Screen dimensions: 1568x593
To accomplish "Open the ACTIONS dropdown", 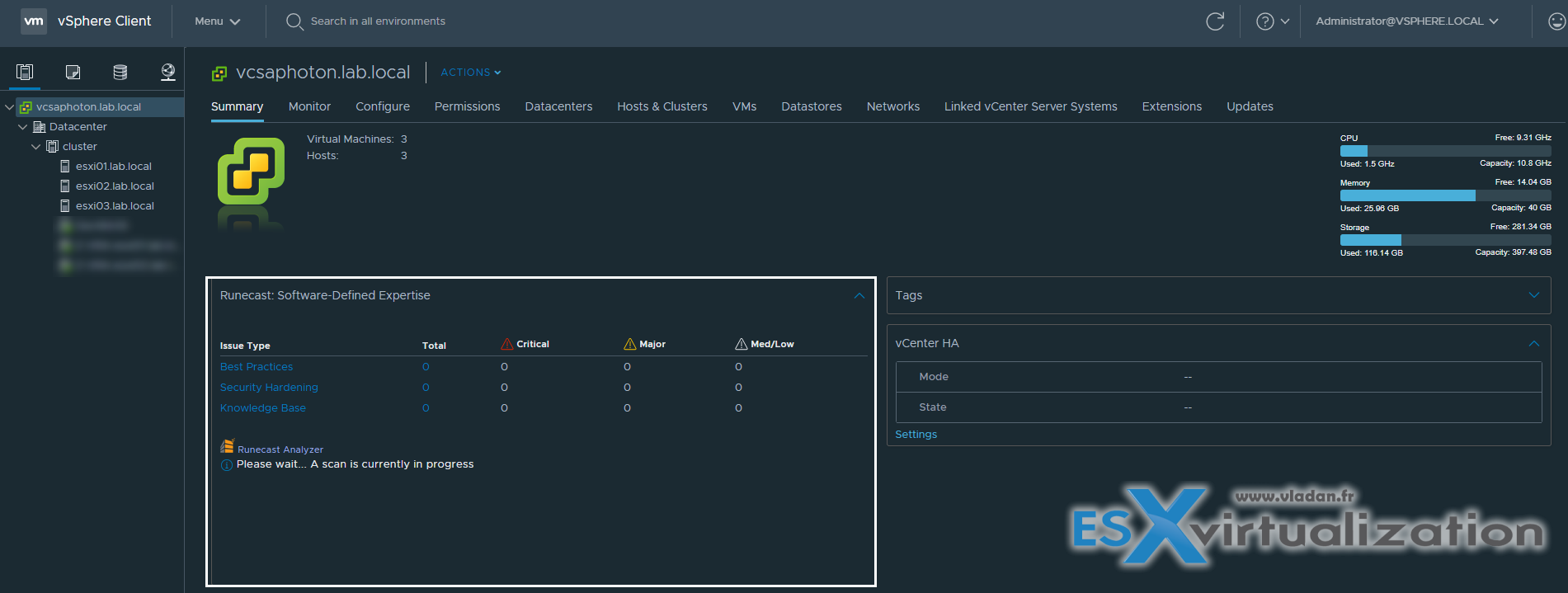I will 471,73.
